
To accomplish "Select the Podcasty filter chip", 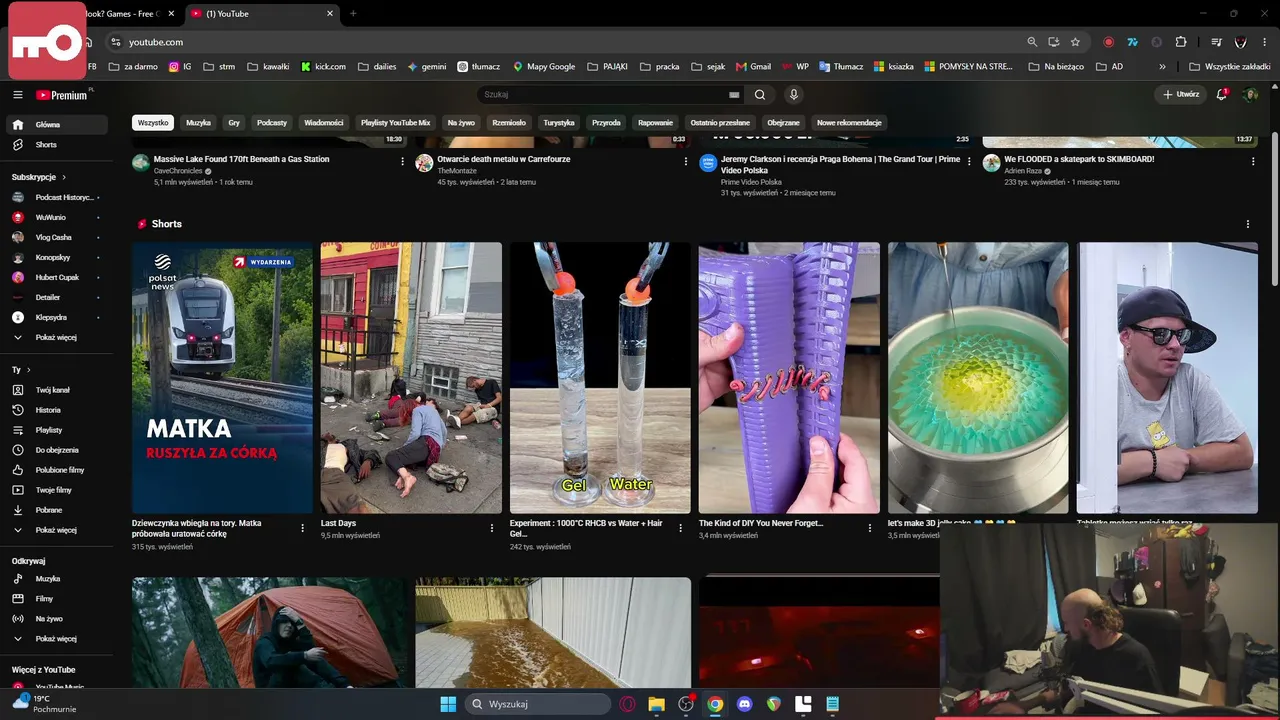I will click(271, 123).
